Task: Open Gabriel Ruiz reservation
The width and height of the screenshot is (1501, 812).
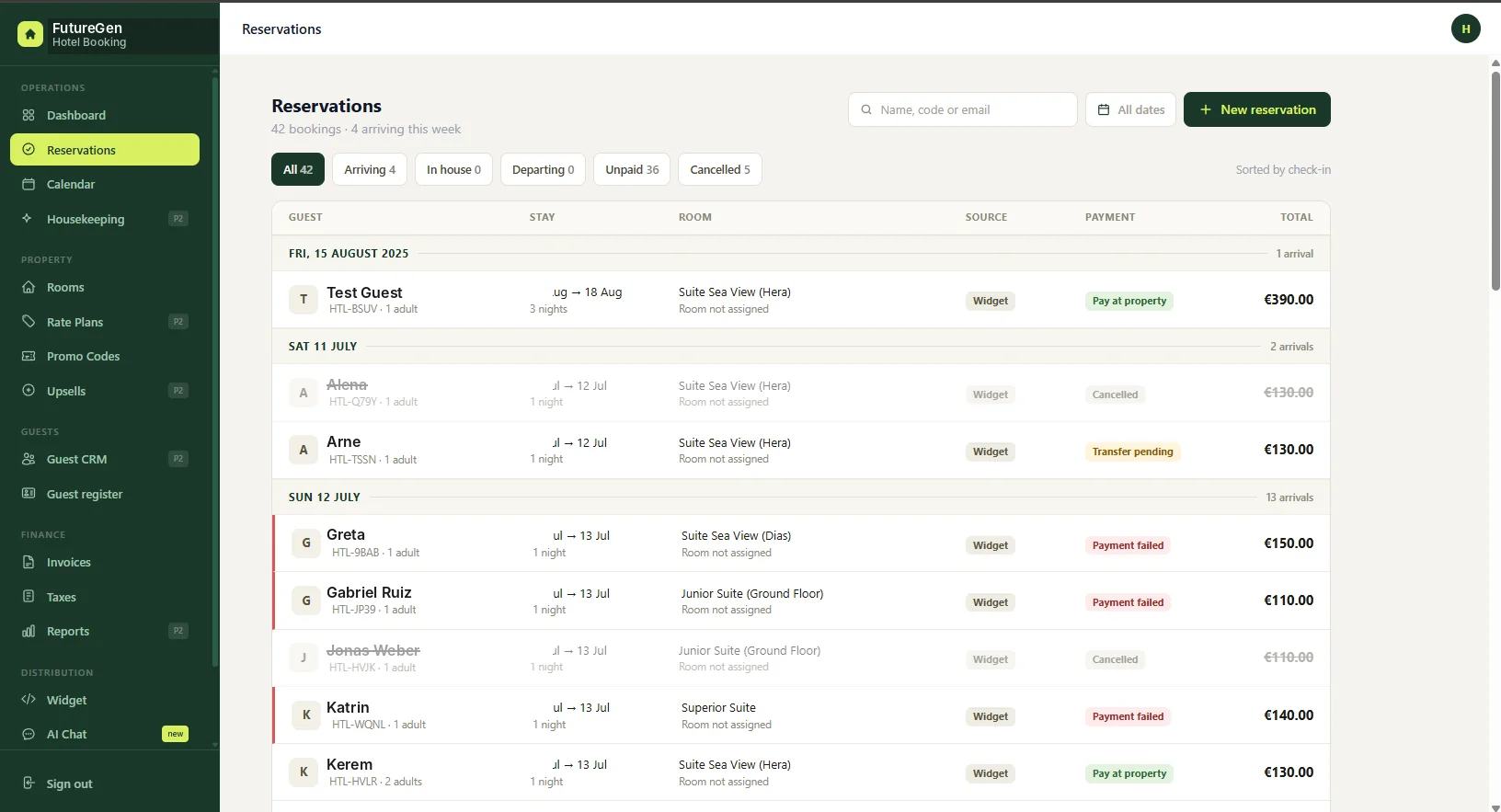Action: (801, 600)
